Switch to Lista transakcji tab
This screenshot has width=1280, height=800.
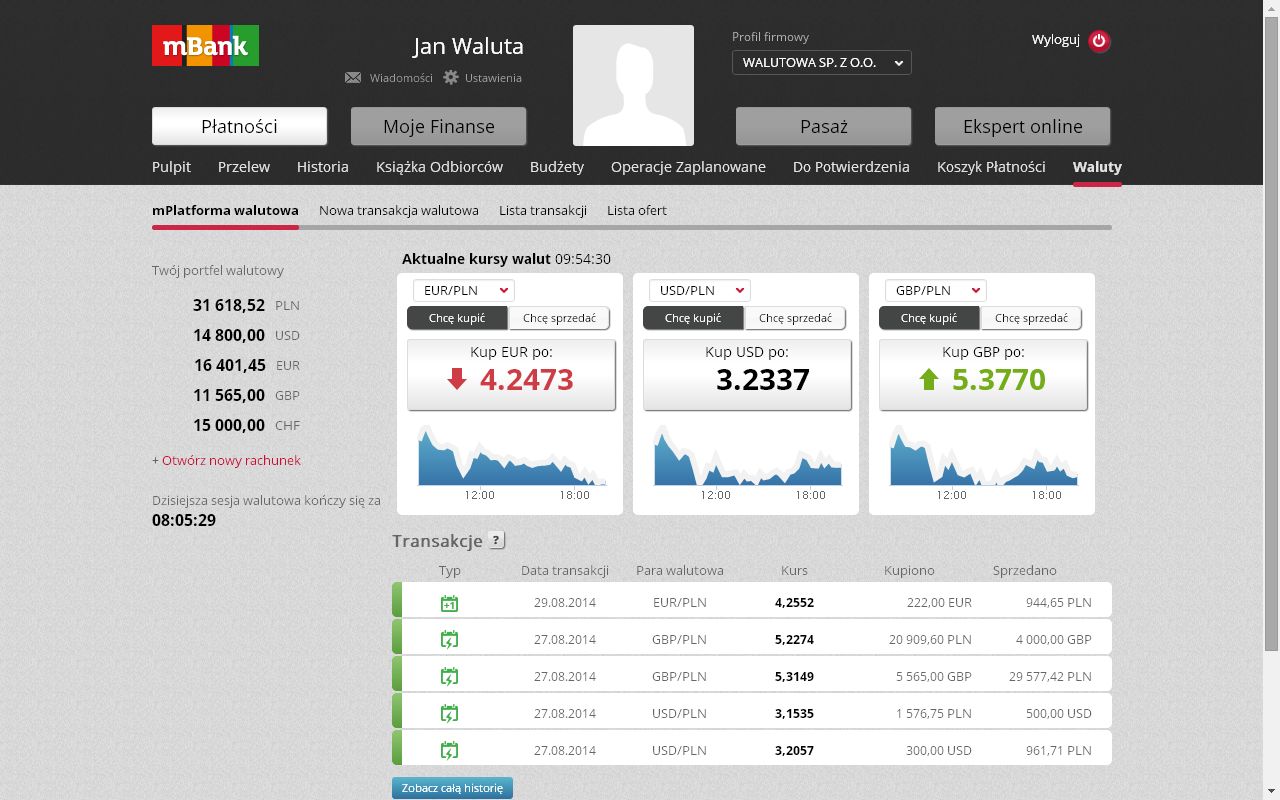[543, 210]
